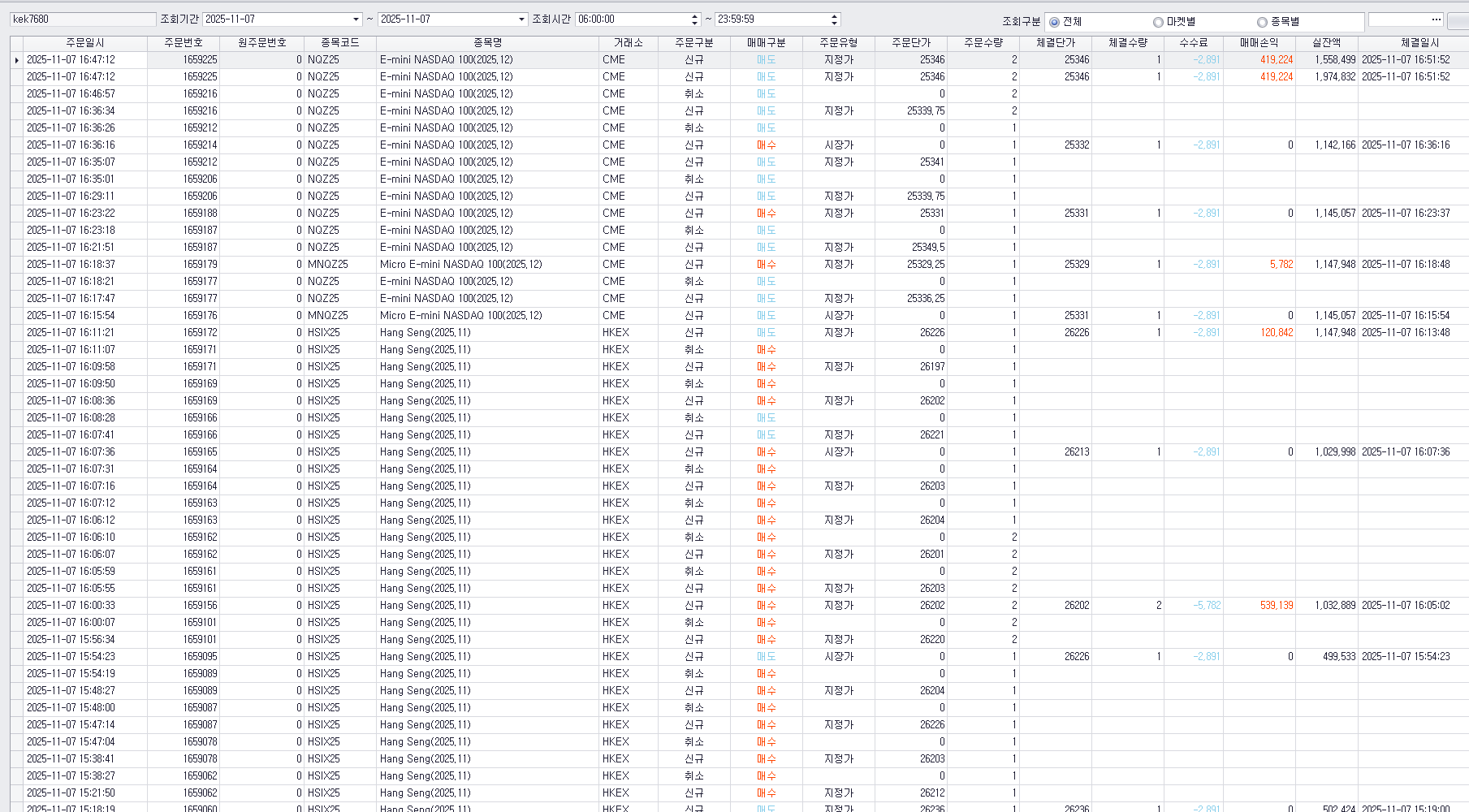Click the 체결수량 column header
Viewport: 1469px width, 812px height.
point(1128,43)
